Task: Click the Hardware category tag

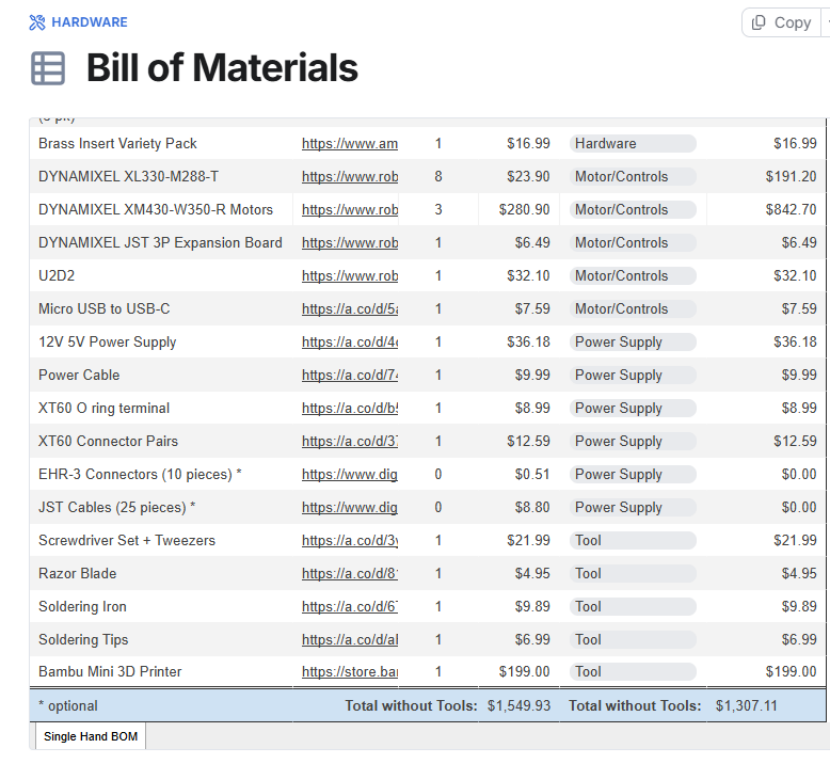Action: 633,143
